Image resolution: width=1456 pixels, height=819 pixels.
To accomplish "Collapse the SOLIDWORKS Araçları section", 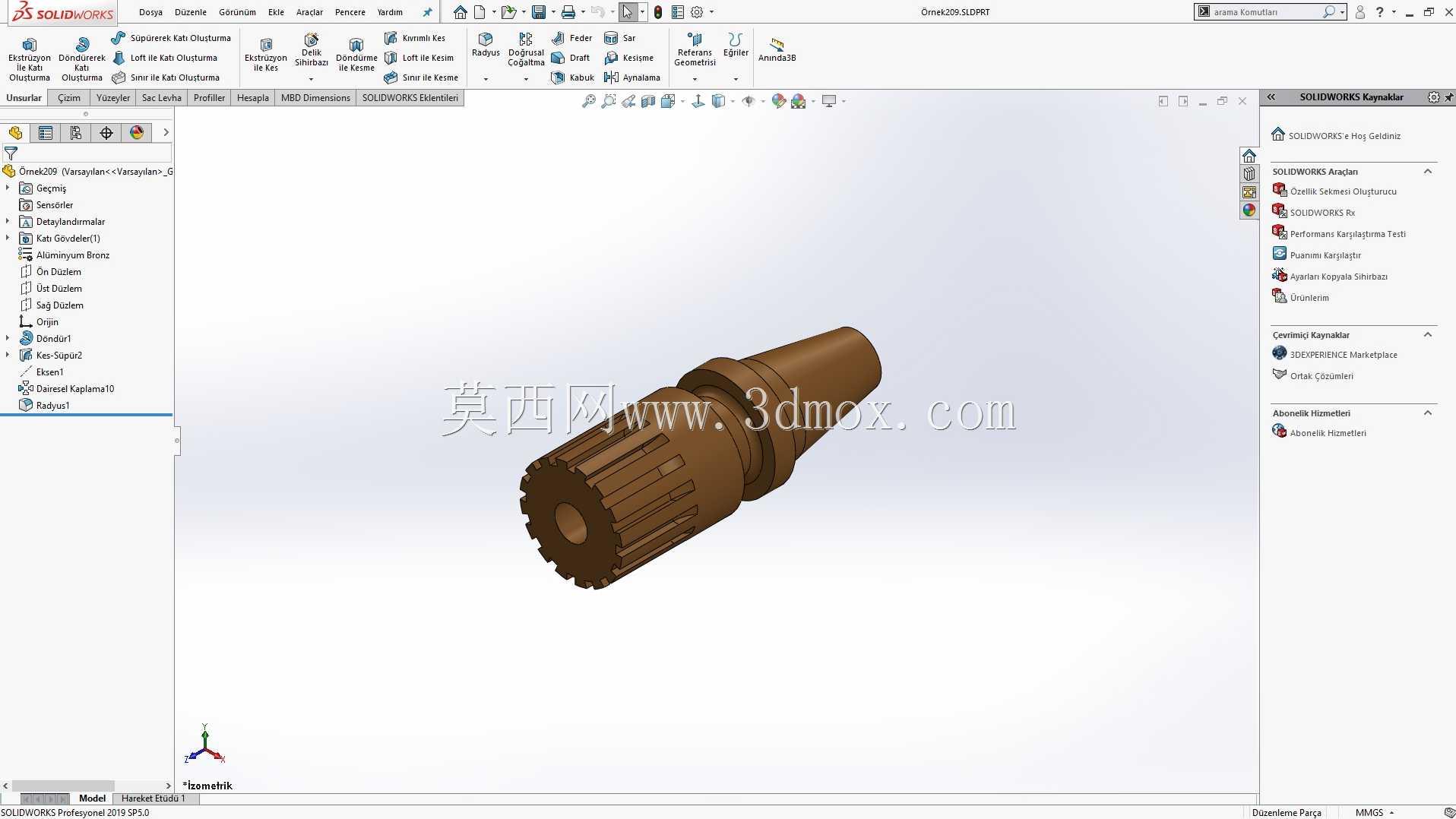I will (x=1428, y=172).
